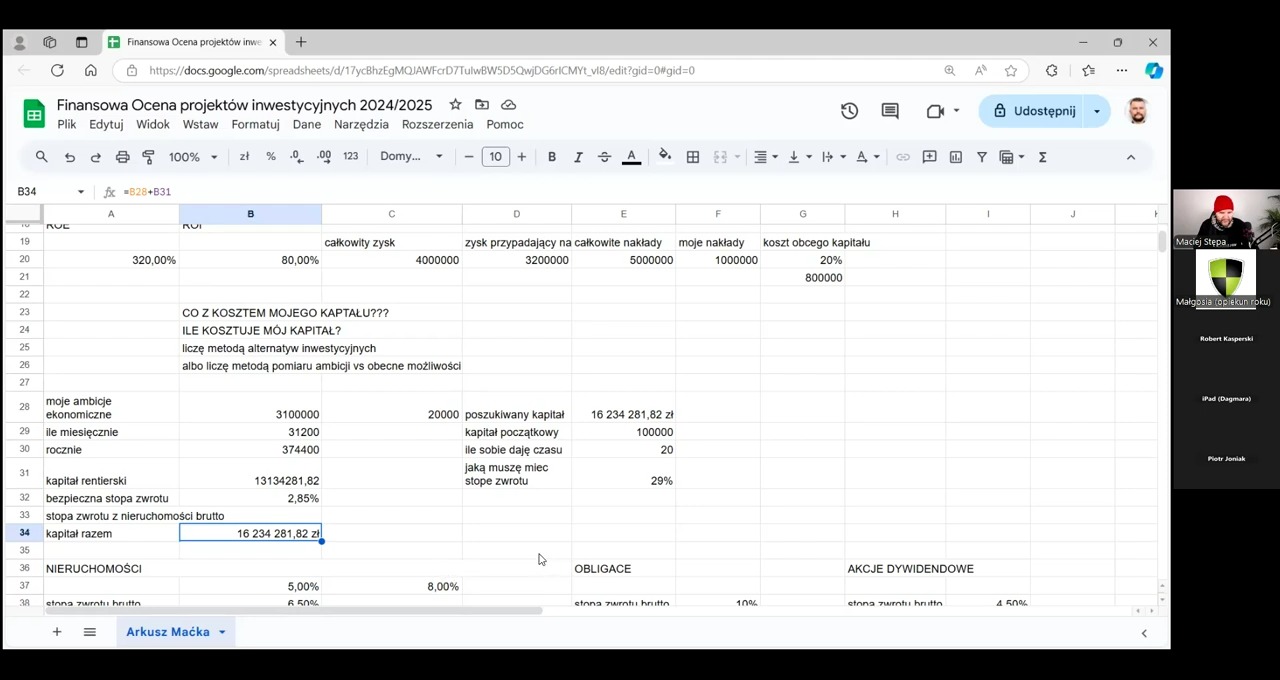
Task: Open the fill color bucket picker
Action: point(665,157)
